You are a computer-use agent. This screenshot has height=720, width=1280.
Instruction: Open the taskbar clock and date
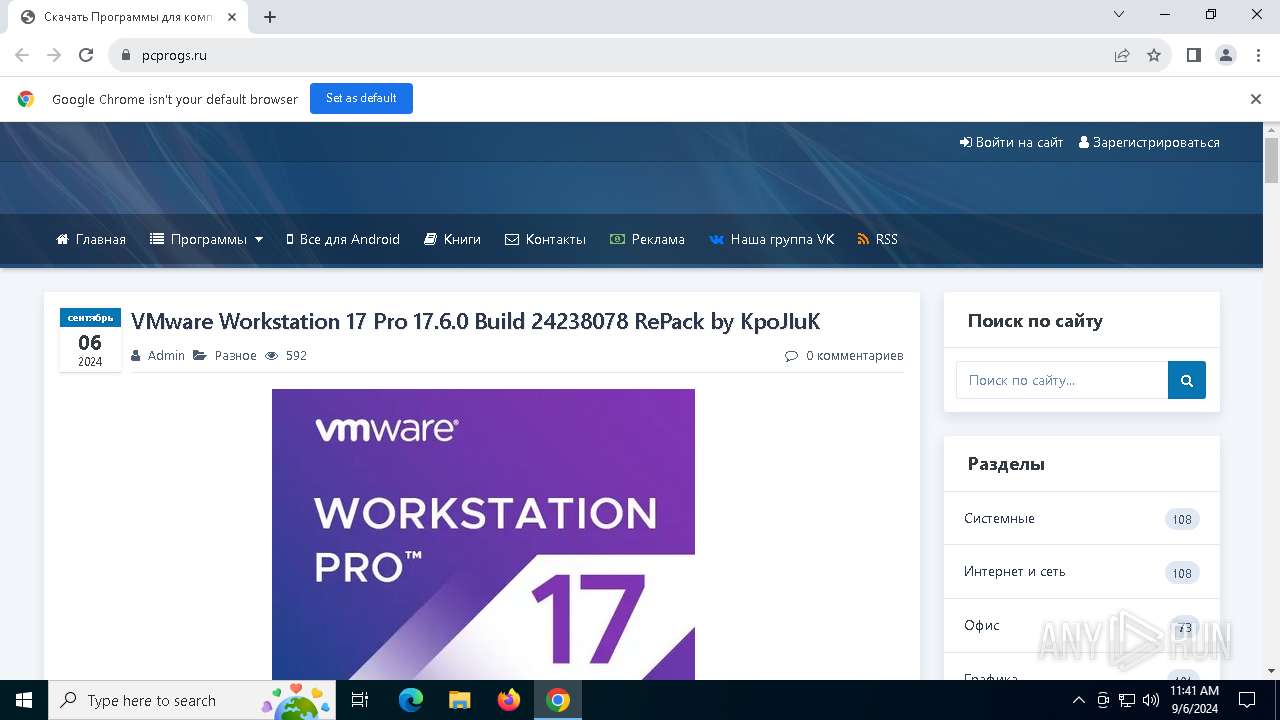(x=1194, y=700)
